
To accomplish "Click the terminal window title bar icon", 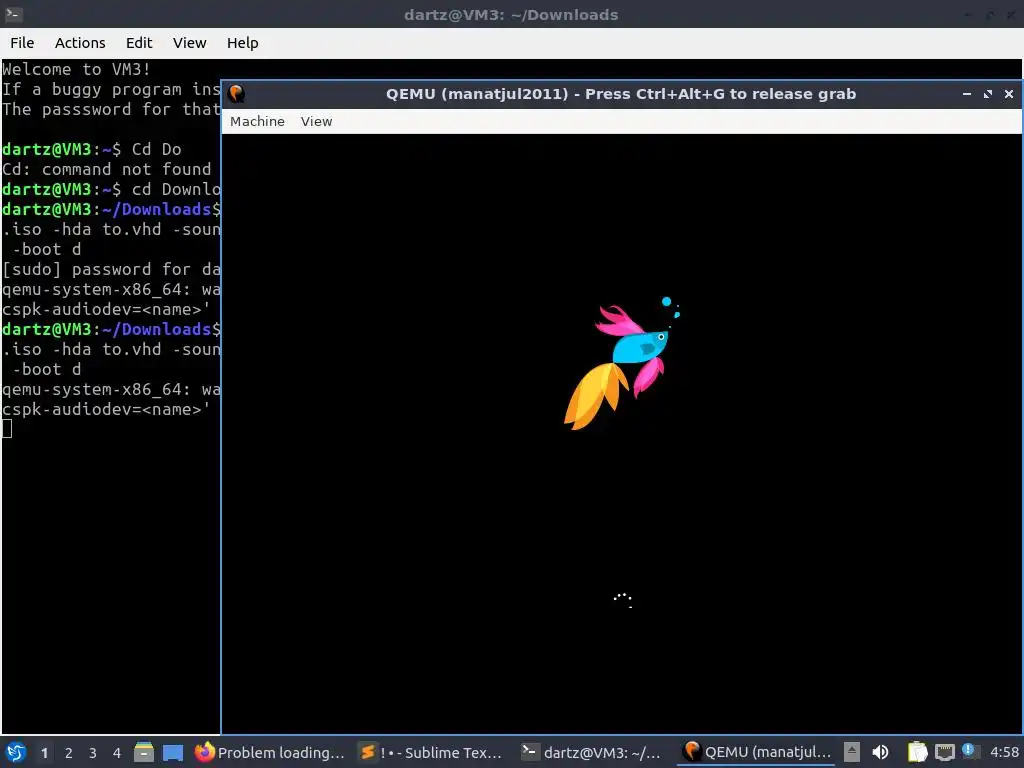I will click(x=14, y=14).
